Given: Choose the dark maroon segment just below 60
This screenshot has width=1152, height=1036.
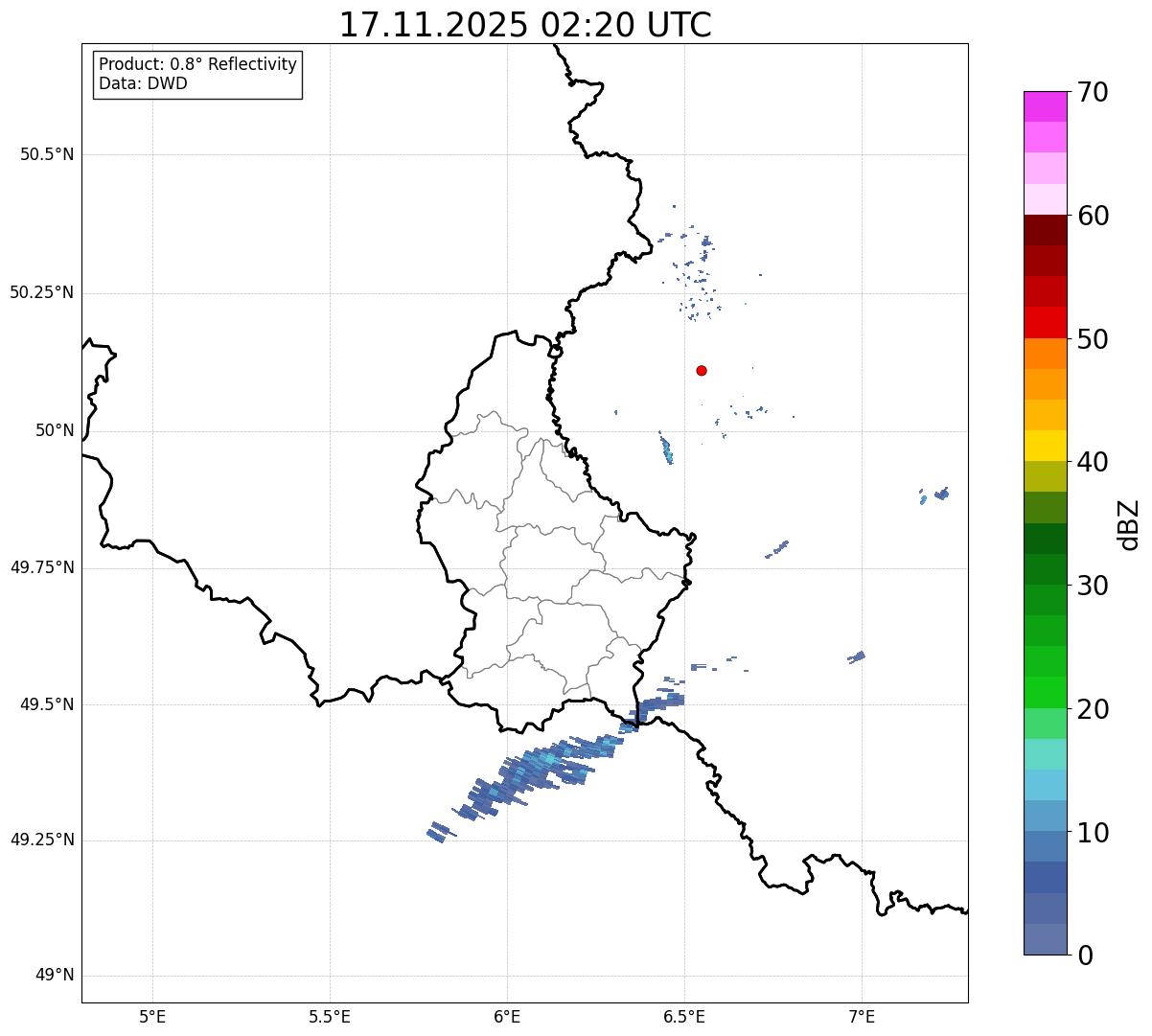Looking at the screenshot, I should (1045, 230).
